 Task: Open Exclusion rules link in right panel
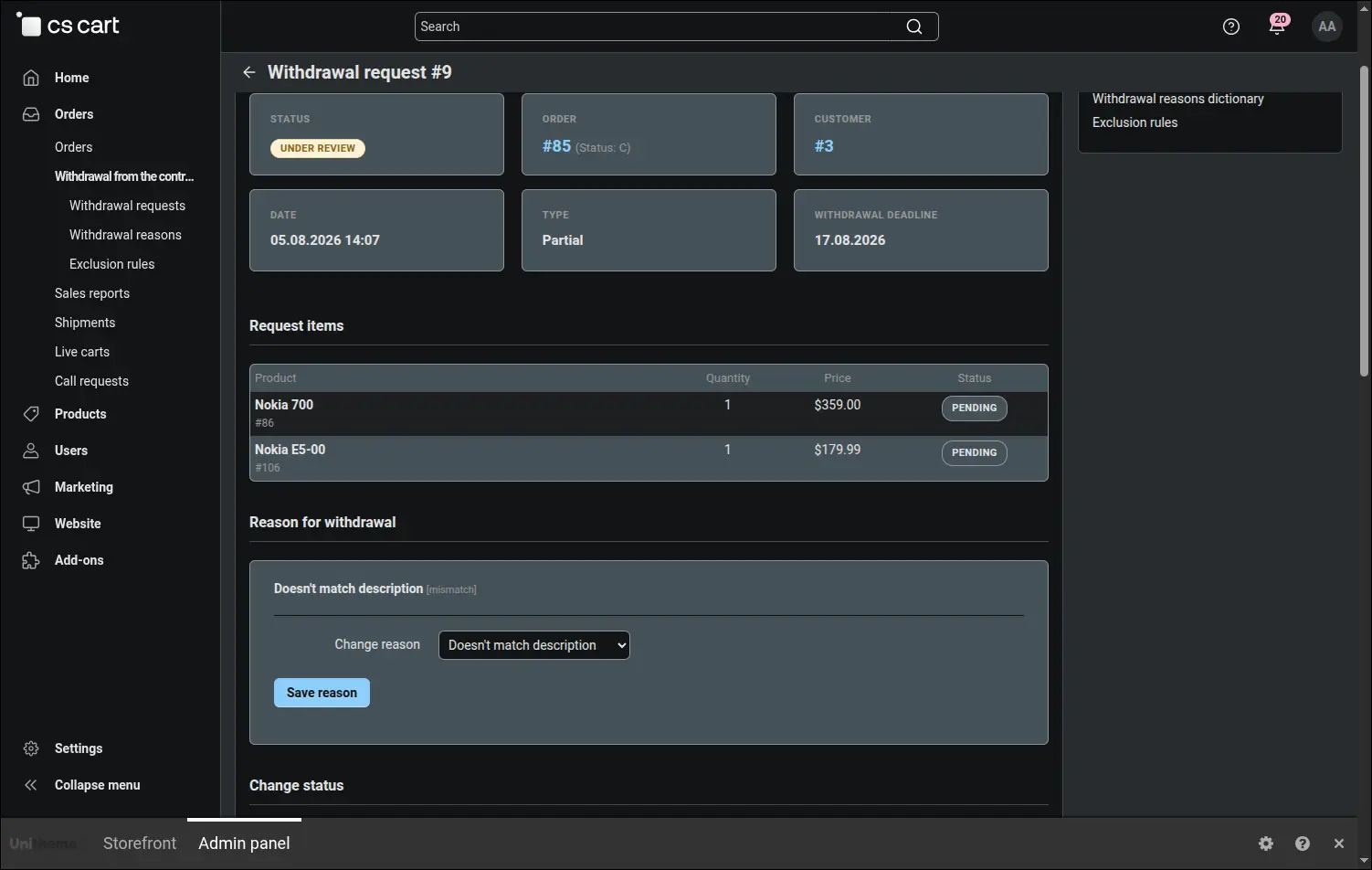(x=1135, y=122)
